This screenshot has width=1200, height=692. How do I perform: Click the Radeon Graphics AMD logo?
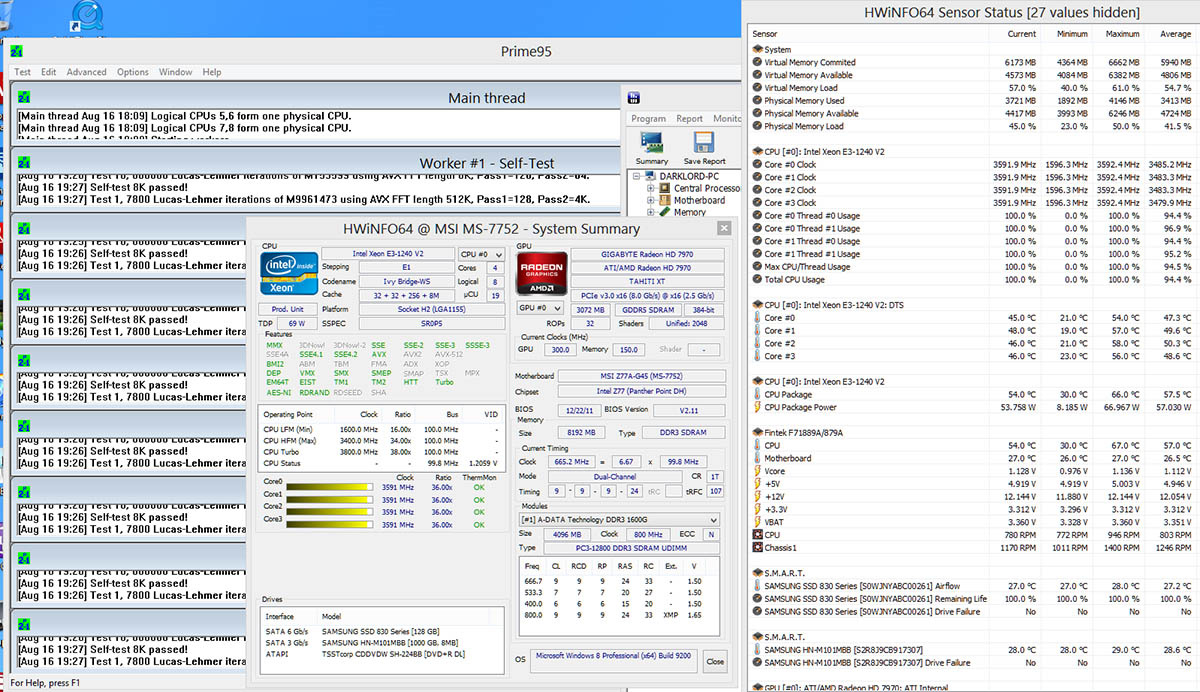(x=541, y=273)
